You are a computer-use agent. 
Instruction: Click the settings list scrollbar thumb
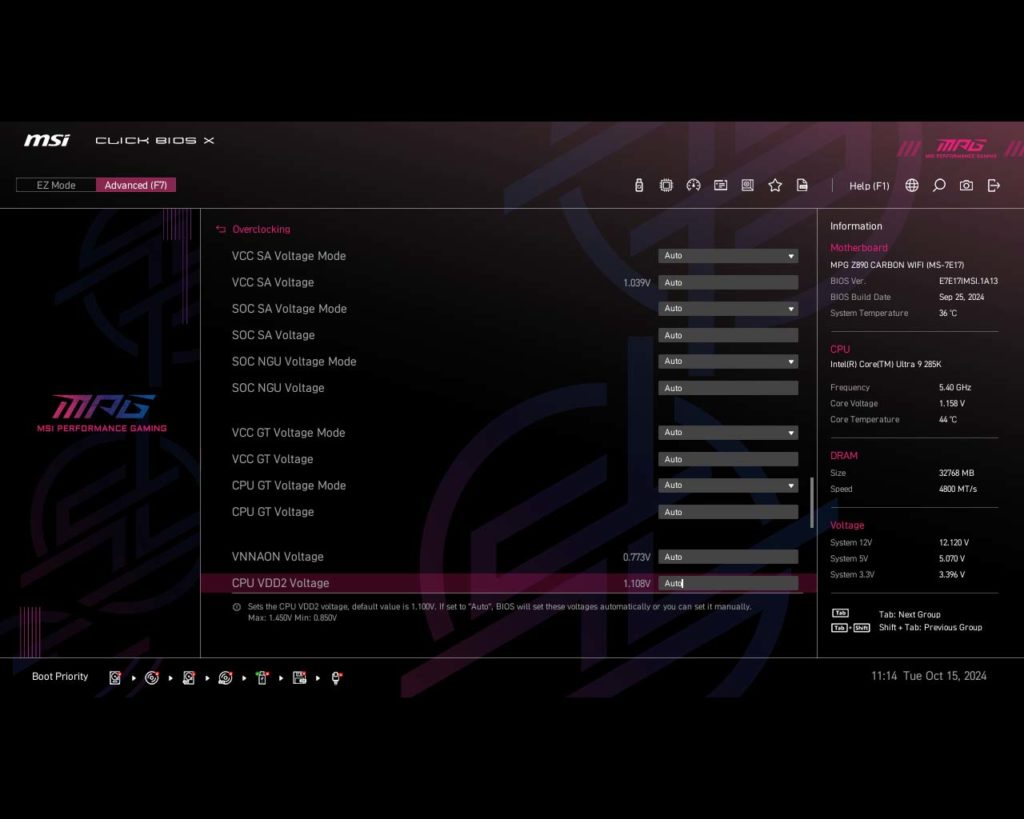812,502
